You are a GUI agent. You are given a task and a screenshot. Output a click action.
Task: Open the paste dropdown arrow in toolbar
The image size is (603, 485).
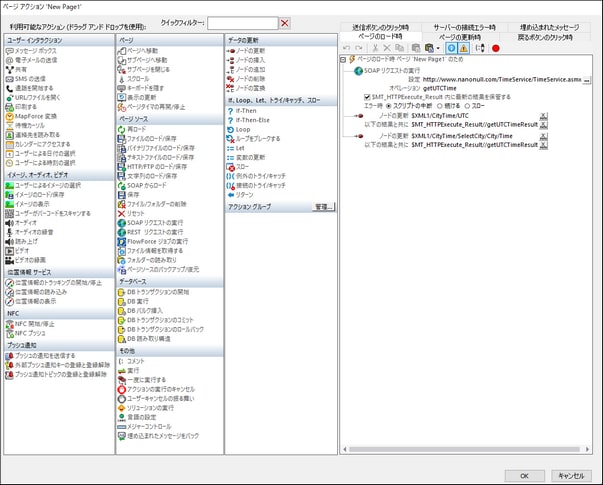point(439,47)
